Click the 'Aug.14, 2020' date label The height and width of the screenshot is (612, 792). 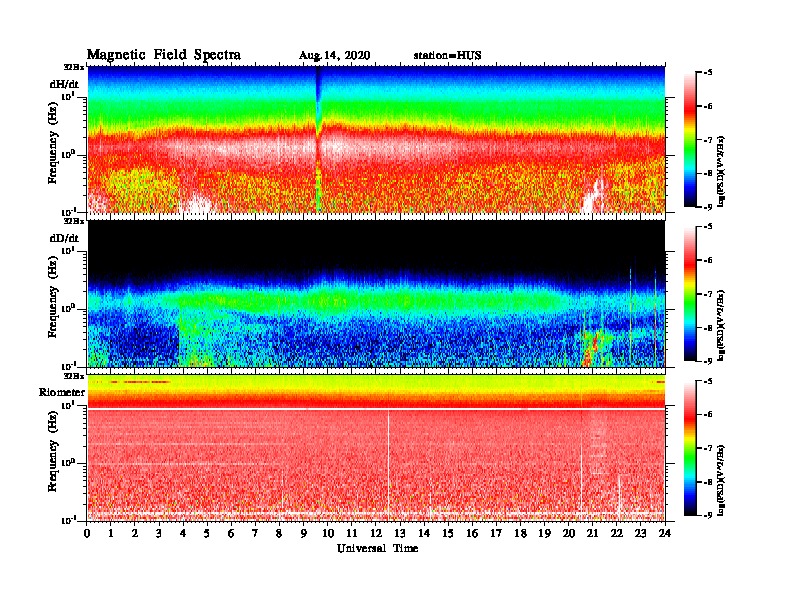click(334, 56)
